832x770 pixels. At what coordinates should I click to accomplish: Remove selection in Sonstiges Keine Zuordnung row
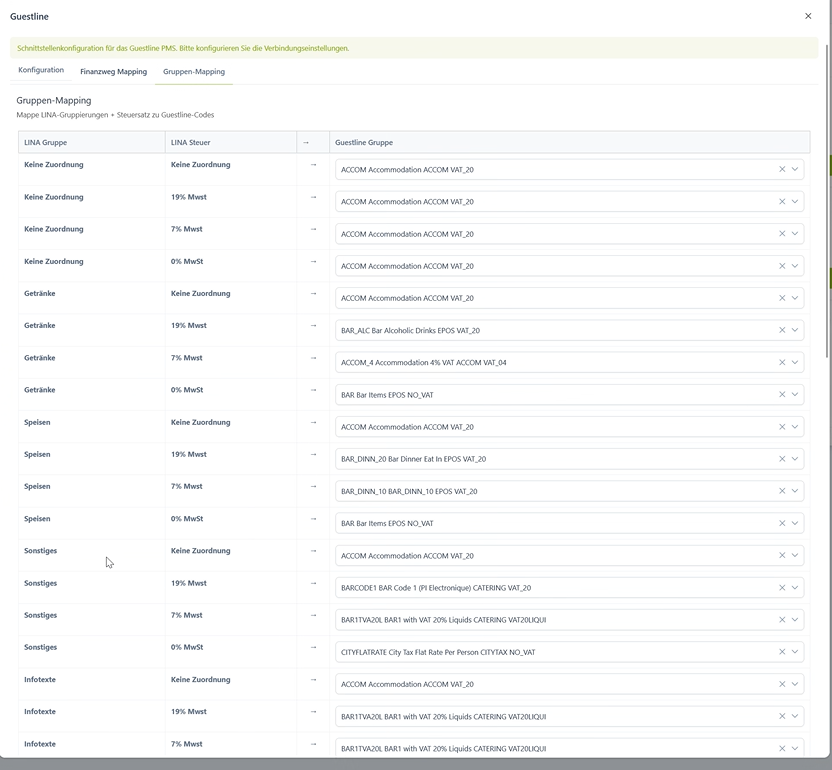(782, 555)
